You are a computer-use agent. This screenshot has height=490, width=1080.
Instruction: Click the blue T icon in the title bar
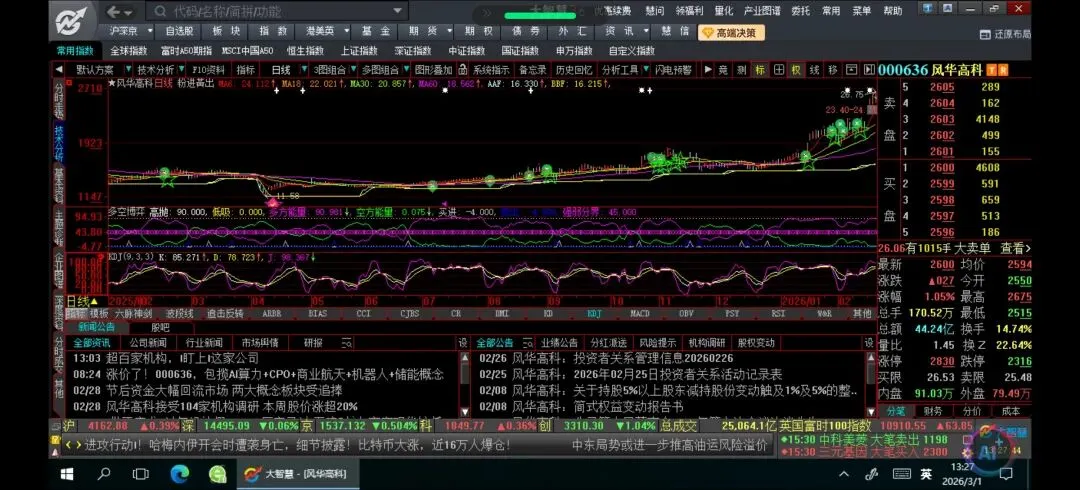coord(929,9)
